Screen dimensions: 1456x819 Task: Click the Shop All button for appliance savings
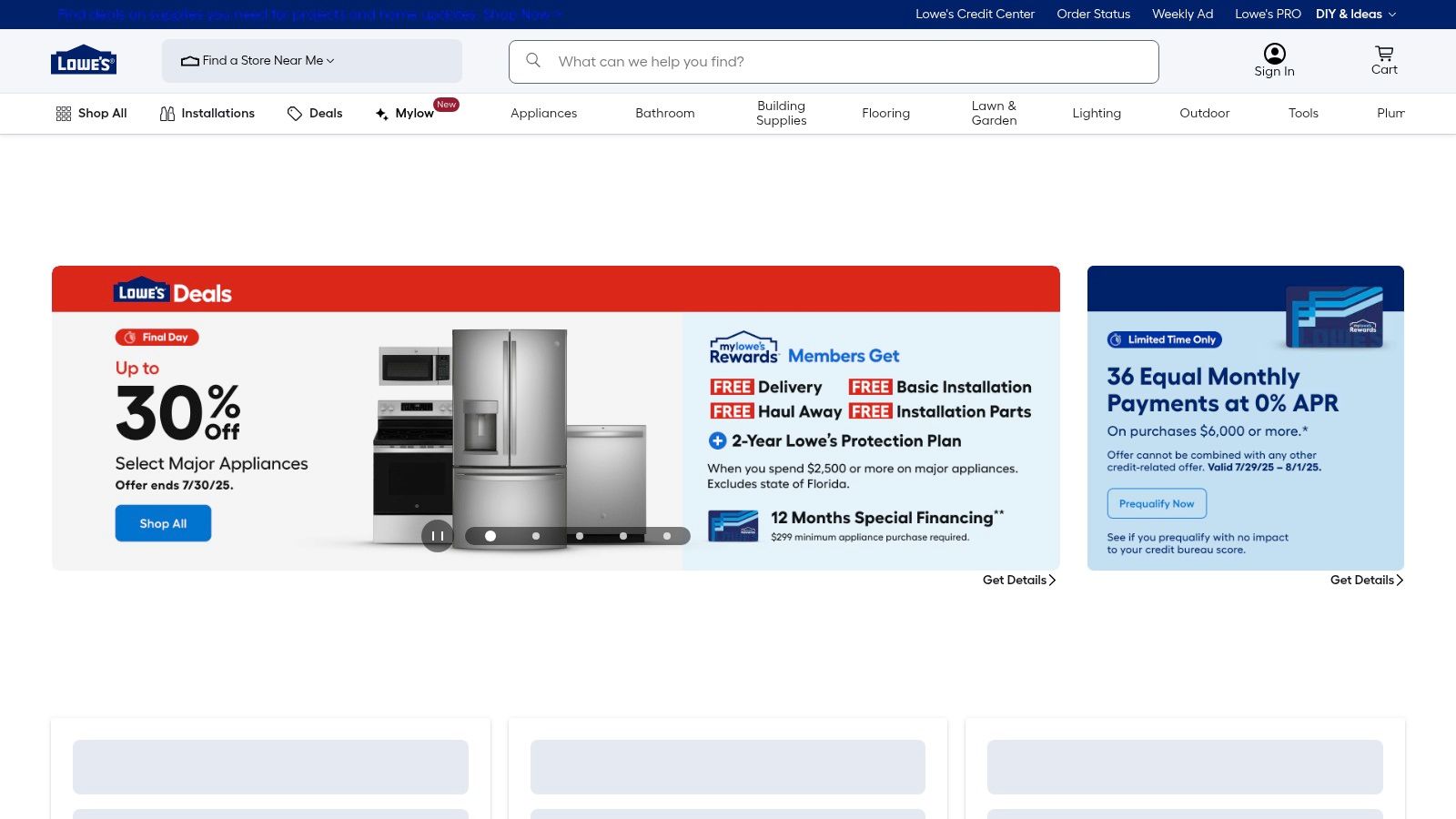point(163,522)
